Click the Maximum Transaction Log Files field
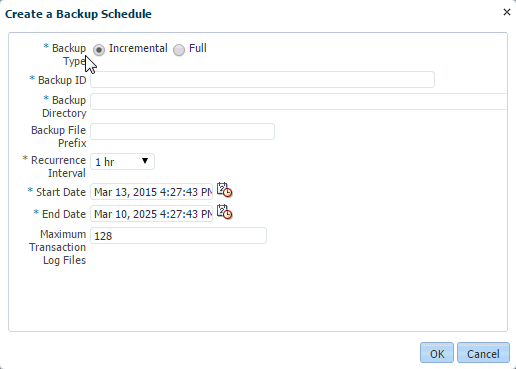Screen dimensions: 516x369 pyautogui.click(x=178, y=236)
